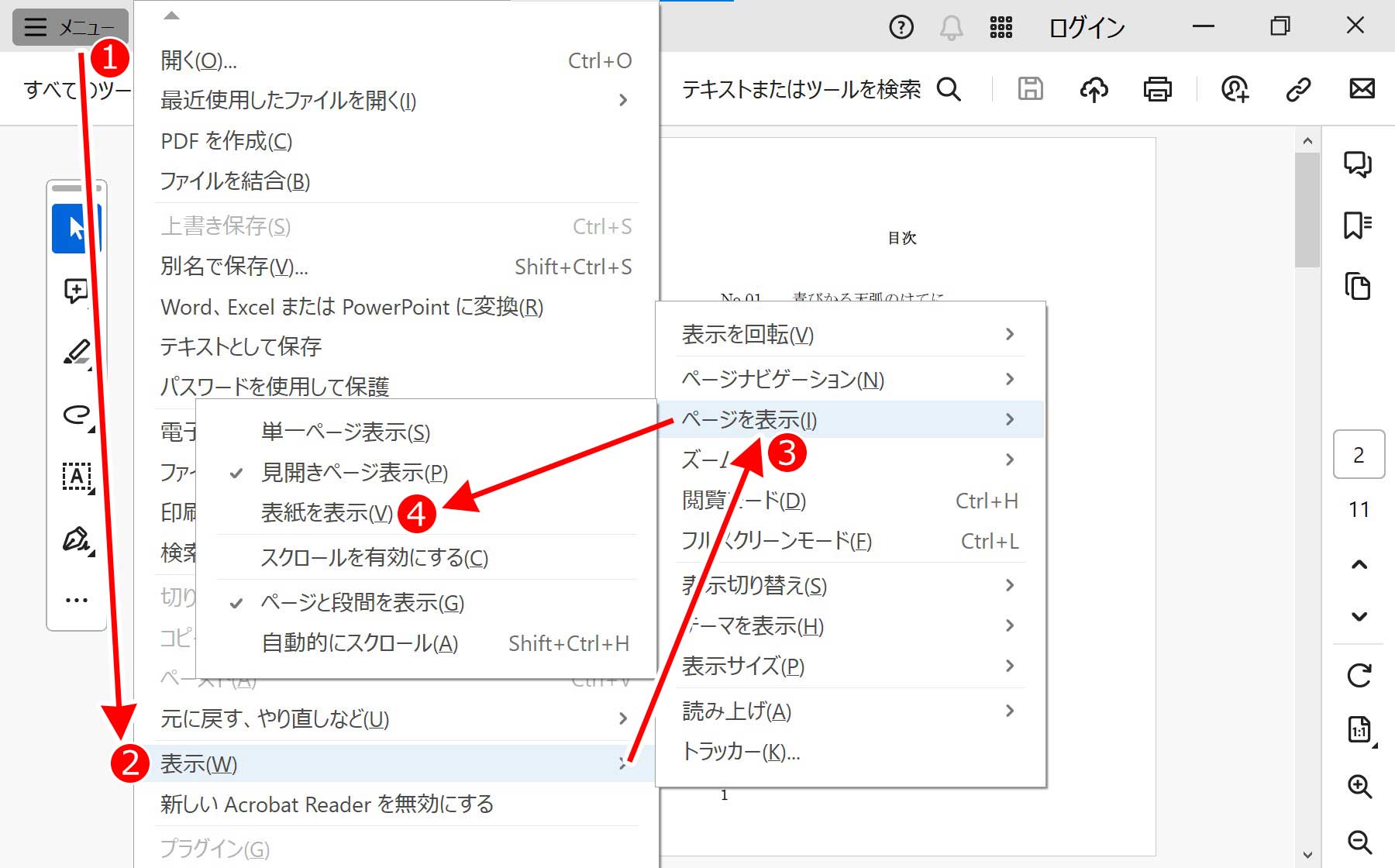Screen dimensions: 1395x868
Task: Choose トラッカー(K)...
Action: coord(850,752)
